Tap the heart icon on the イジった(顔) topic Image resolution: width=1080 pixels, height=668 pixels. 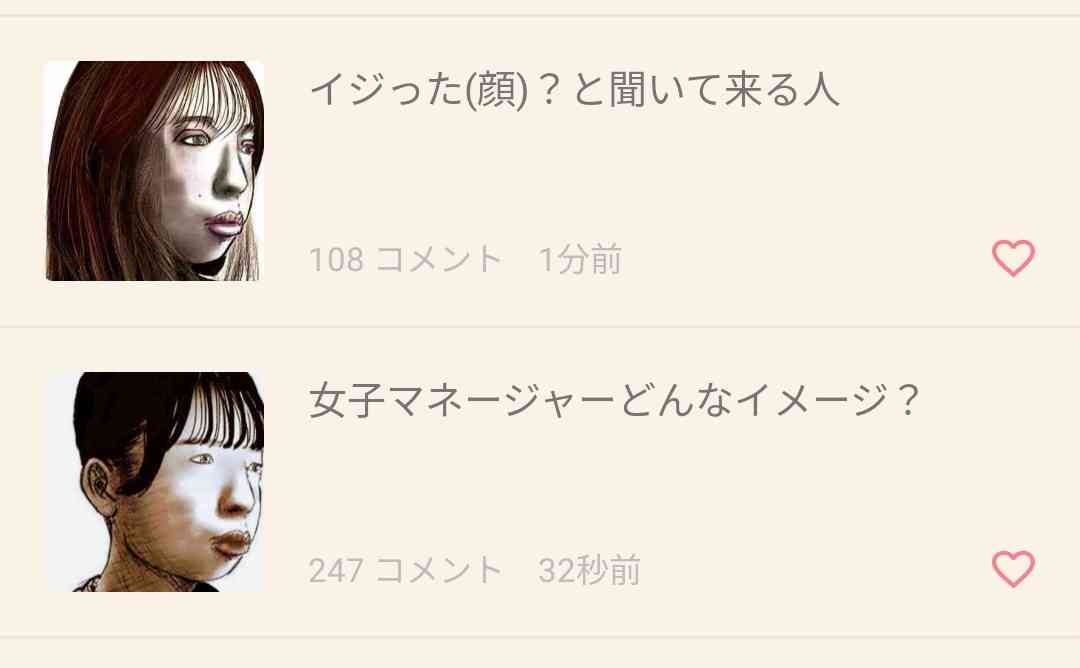coord(1013,258)
